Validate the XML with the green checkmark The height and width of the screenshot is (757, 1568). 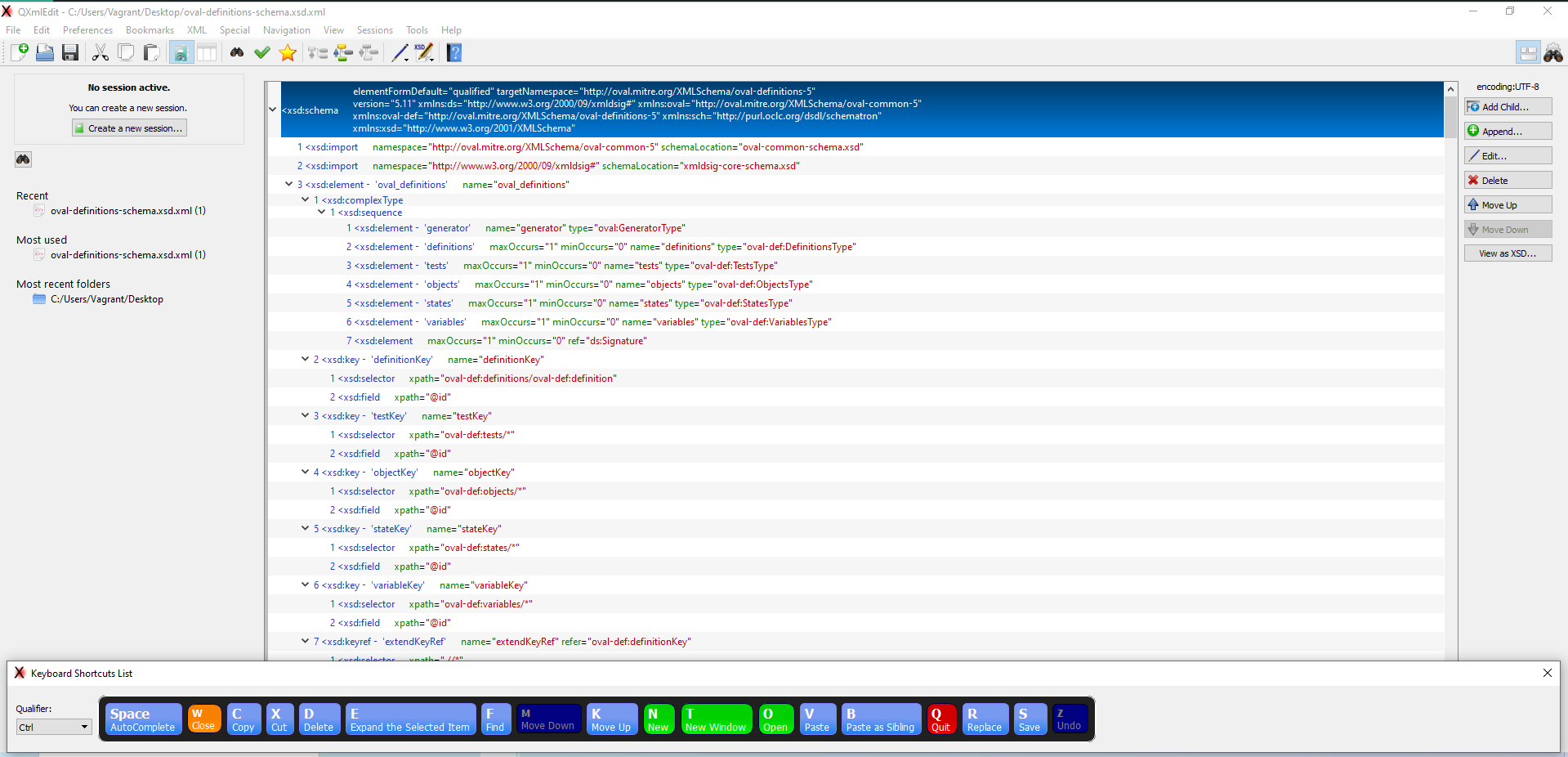pos(261,52)
